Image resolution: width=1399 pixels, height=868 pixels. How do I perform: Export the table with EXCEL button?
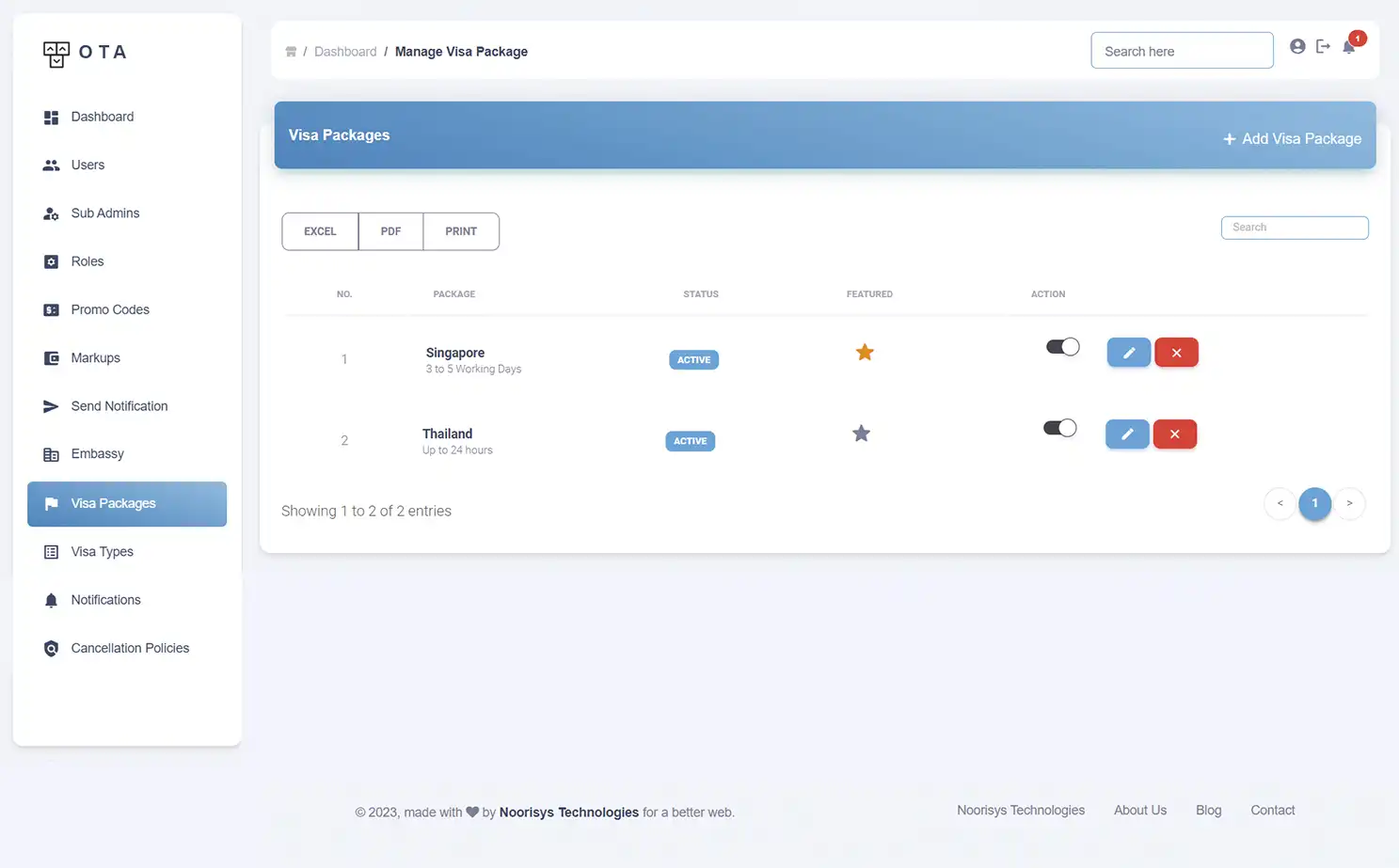coord(320,231)
